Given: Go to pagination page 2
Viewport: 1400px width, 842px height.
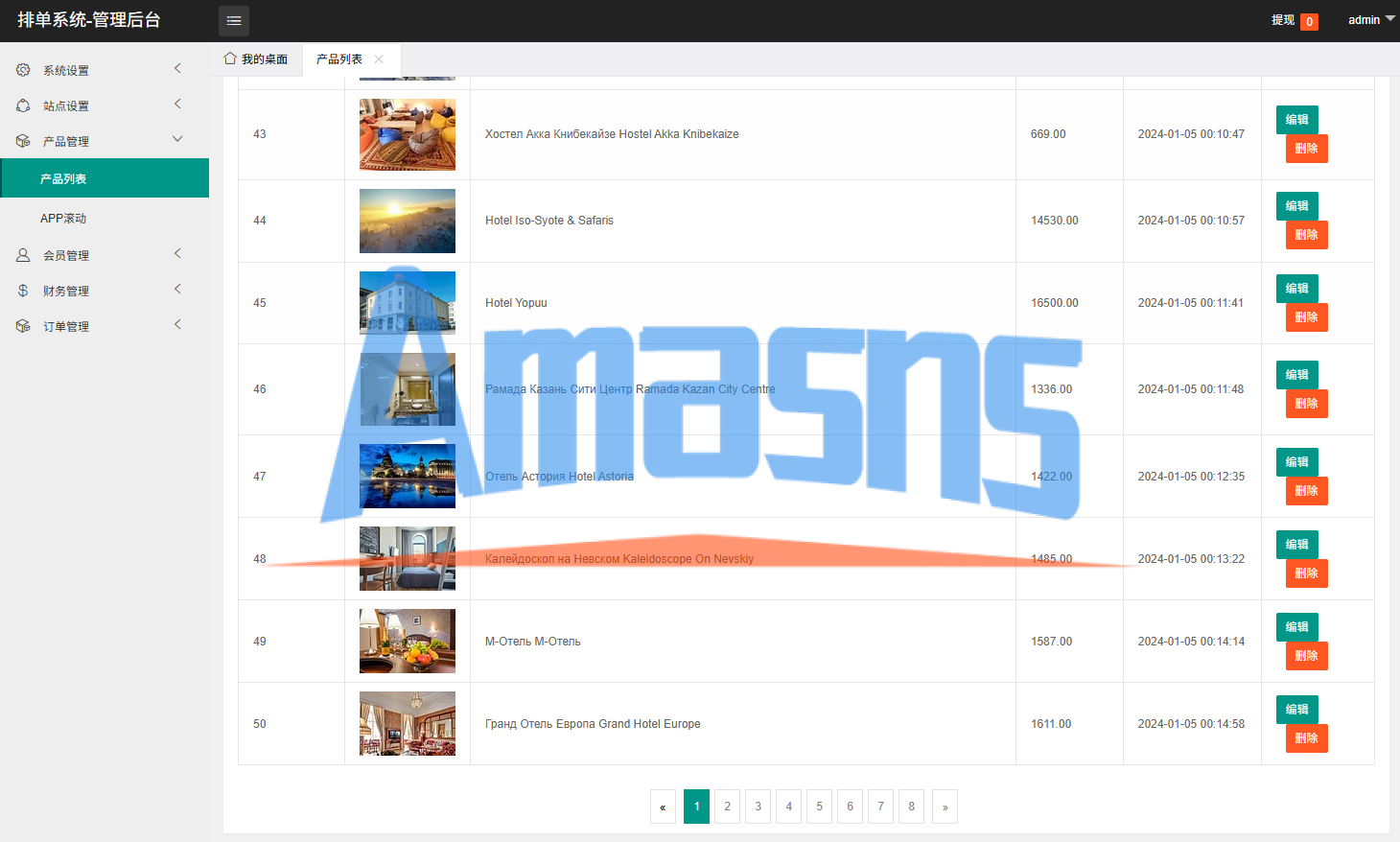Looking at the screenshot, I should (728, 807).
